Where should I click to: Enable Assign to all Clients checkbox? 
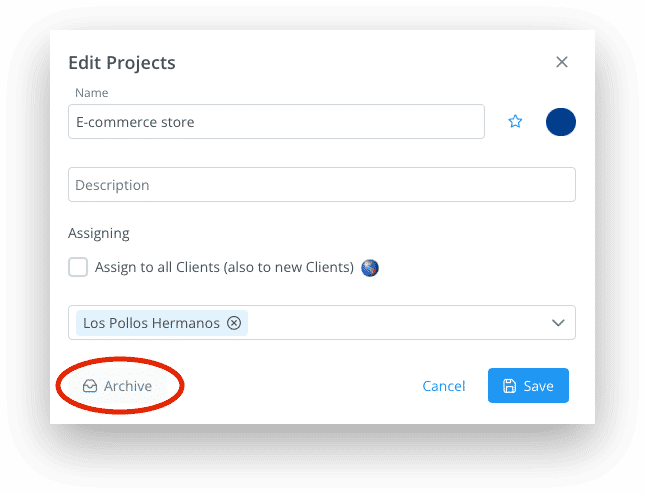point(78,267)
